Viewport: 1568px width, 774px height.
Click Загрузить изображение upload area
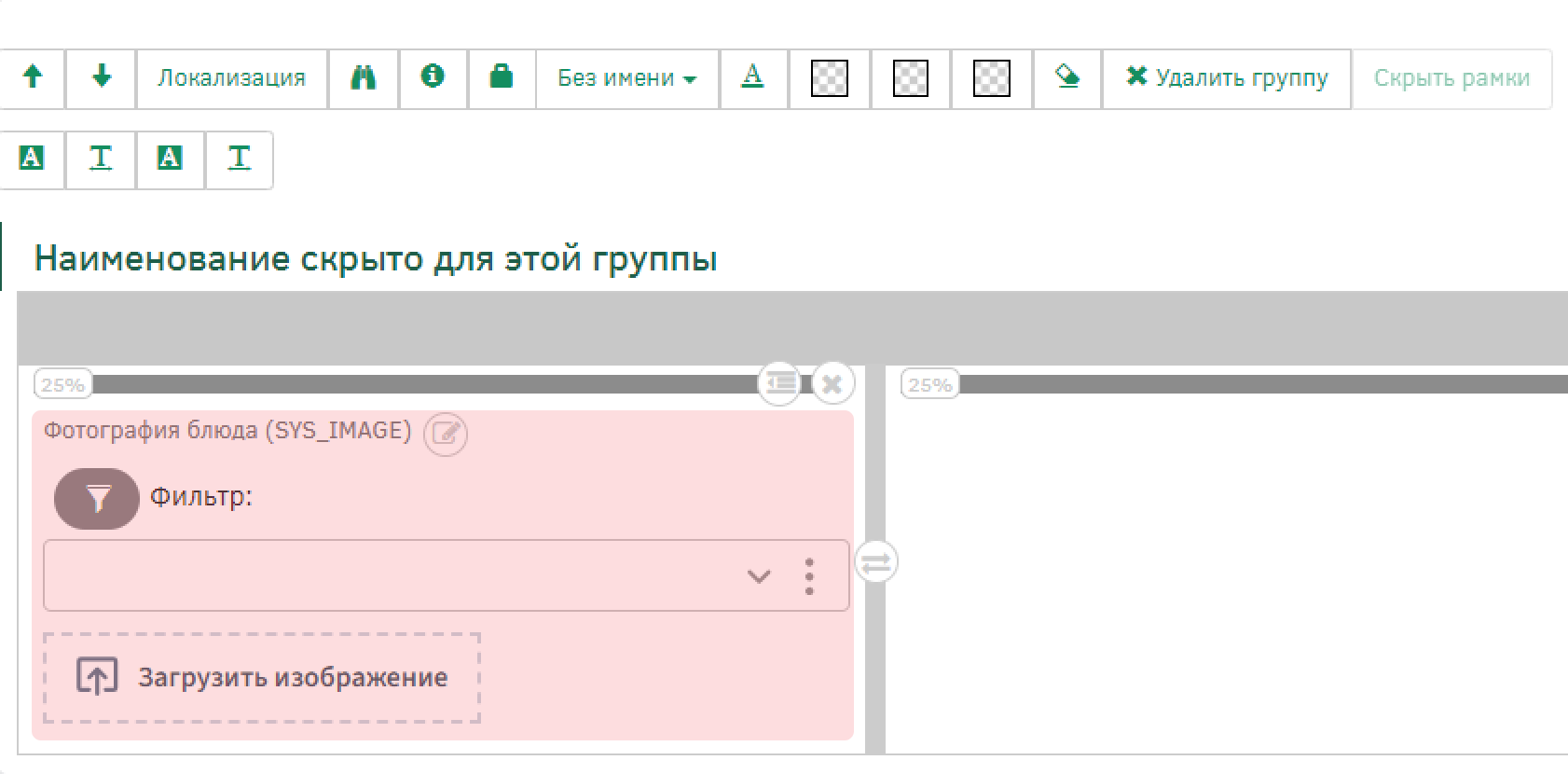point(262,678)
